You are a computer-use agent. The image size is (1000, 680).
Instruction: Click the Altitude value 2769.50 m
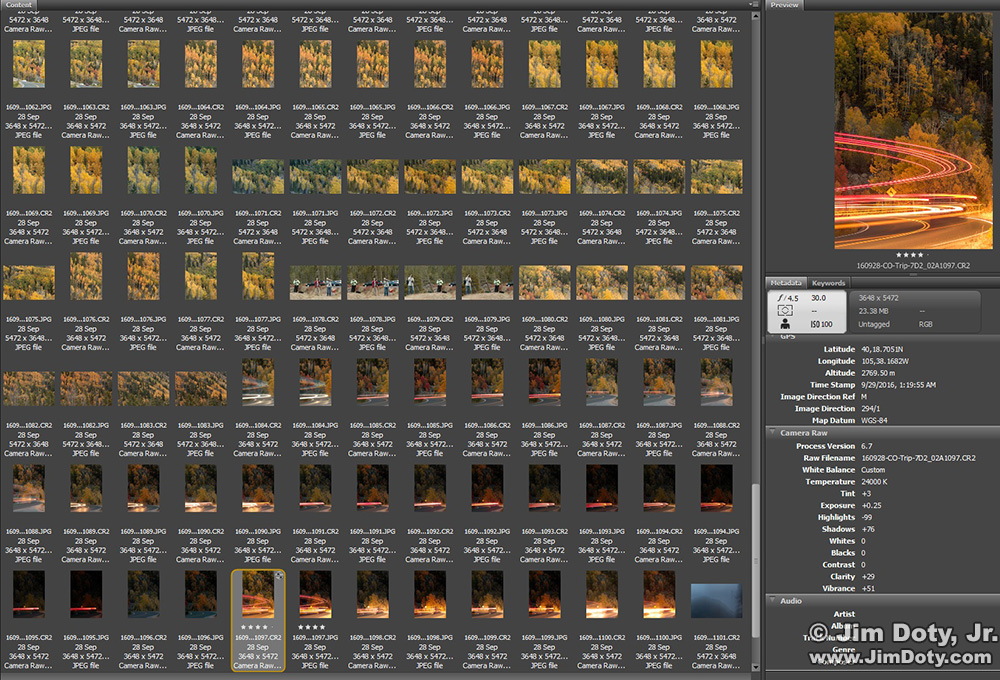878,373
